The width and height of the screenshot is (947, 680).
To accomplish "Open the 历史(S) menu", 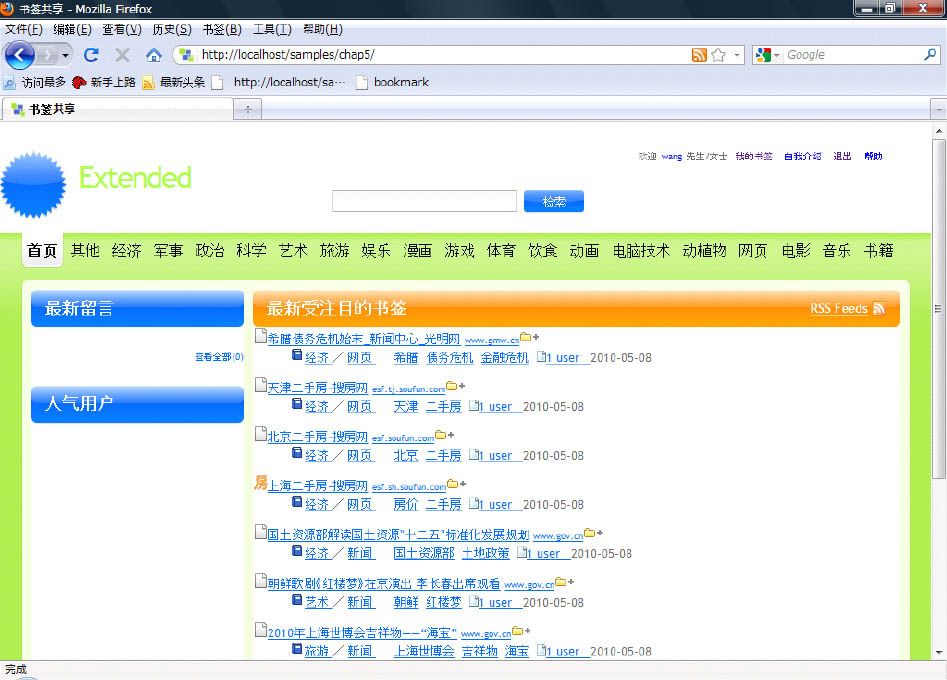I will tap(172, 29).
